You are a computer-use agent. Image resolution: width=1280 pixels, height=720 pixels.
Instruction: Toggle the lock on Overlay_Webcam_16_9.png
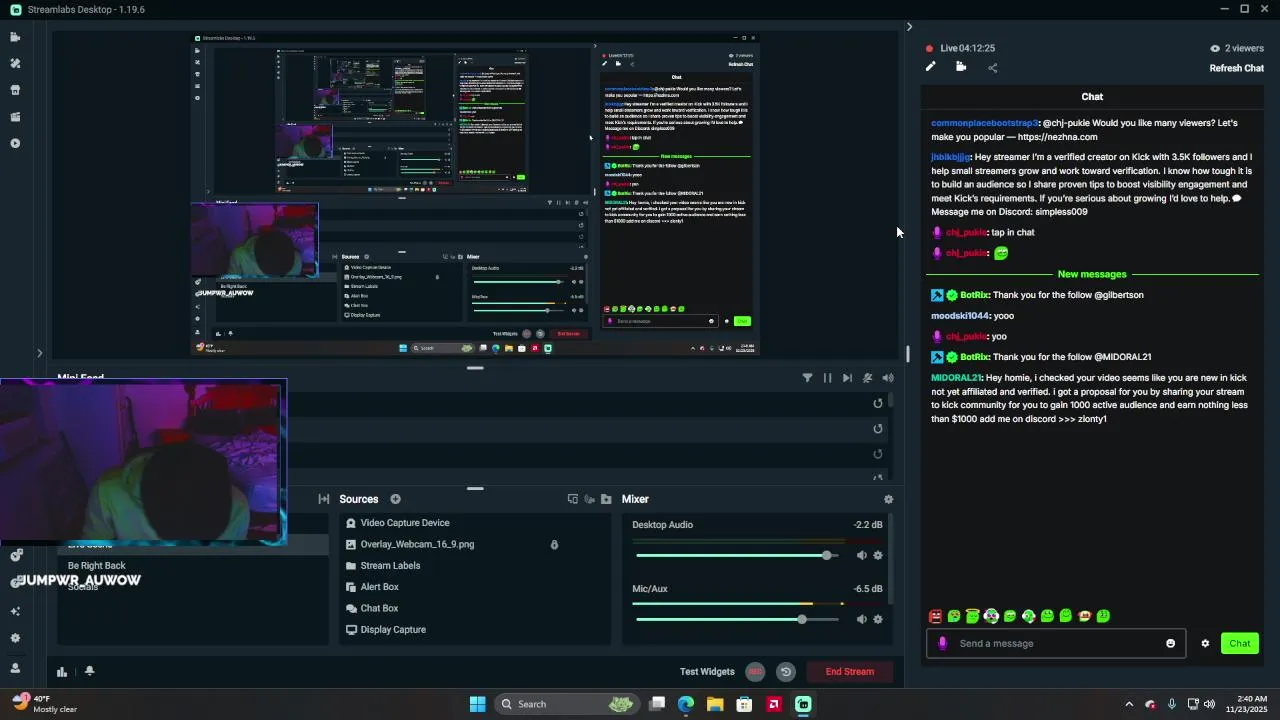[x=554, y=544]
